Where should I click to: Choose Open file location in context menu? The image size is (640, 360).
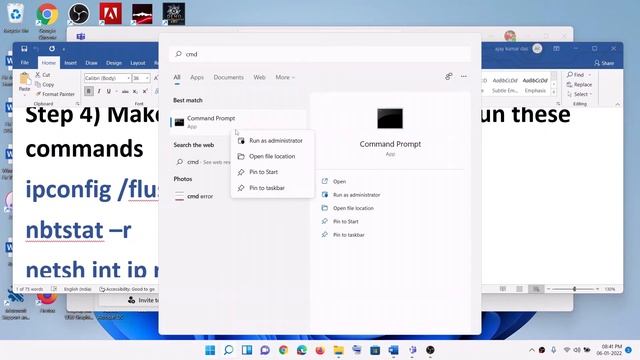click(272, 156)
